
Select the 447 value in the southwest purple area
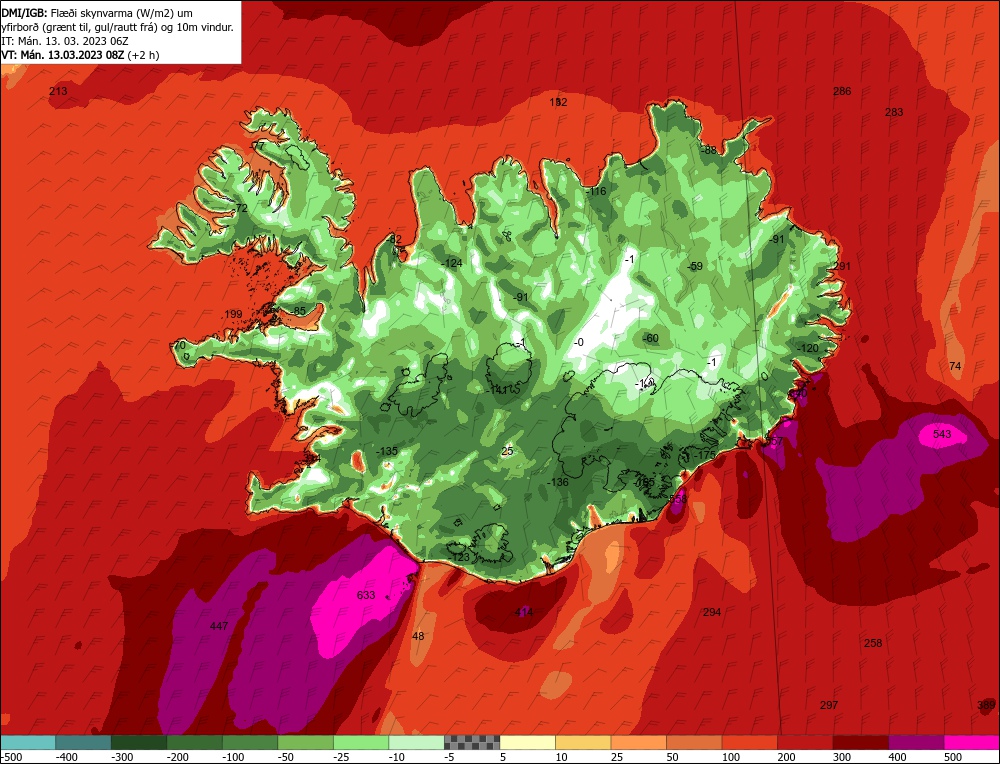[219, 626]
